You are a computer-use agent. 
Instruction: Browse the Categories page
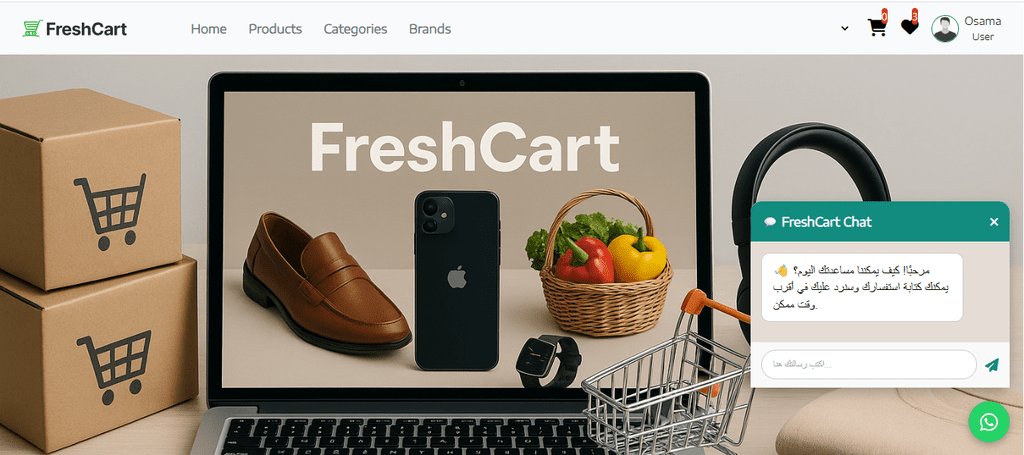355,29
